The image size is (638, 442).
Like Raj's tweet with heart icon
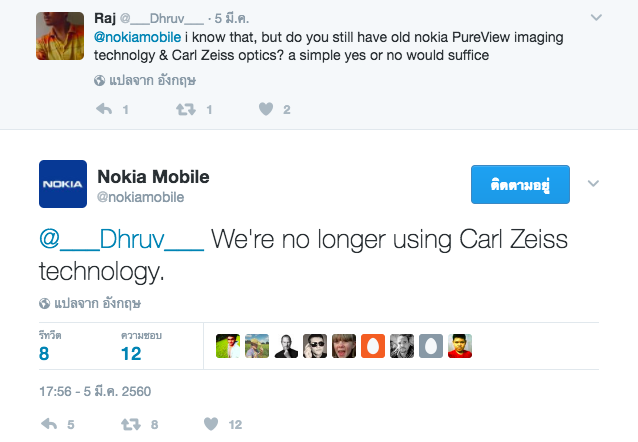(x=265, y=109)
